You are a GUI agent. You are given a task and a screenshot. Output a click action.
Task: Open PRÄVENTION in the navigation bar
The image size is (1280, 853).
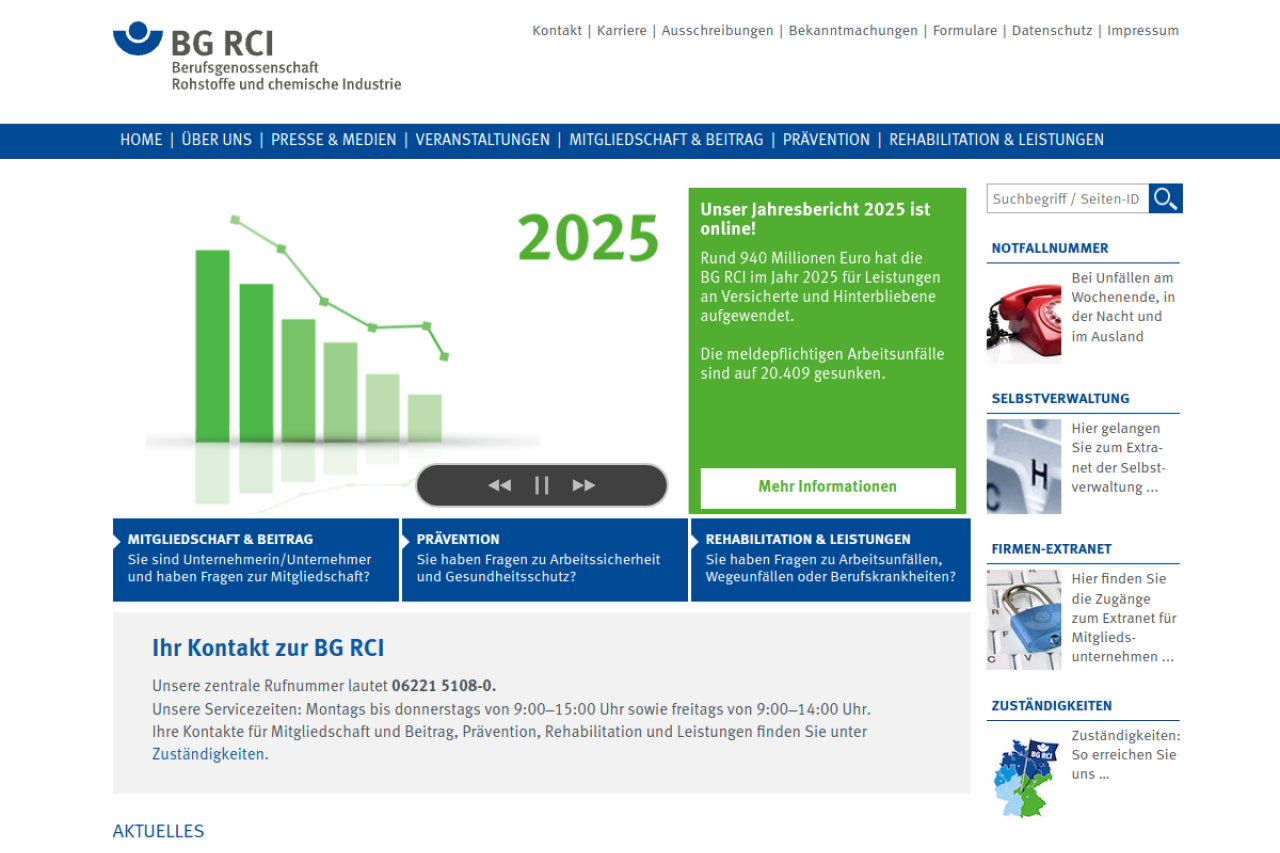(x=826, y=140)
